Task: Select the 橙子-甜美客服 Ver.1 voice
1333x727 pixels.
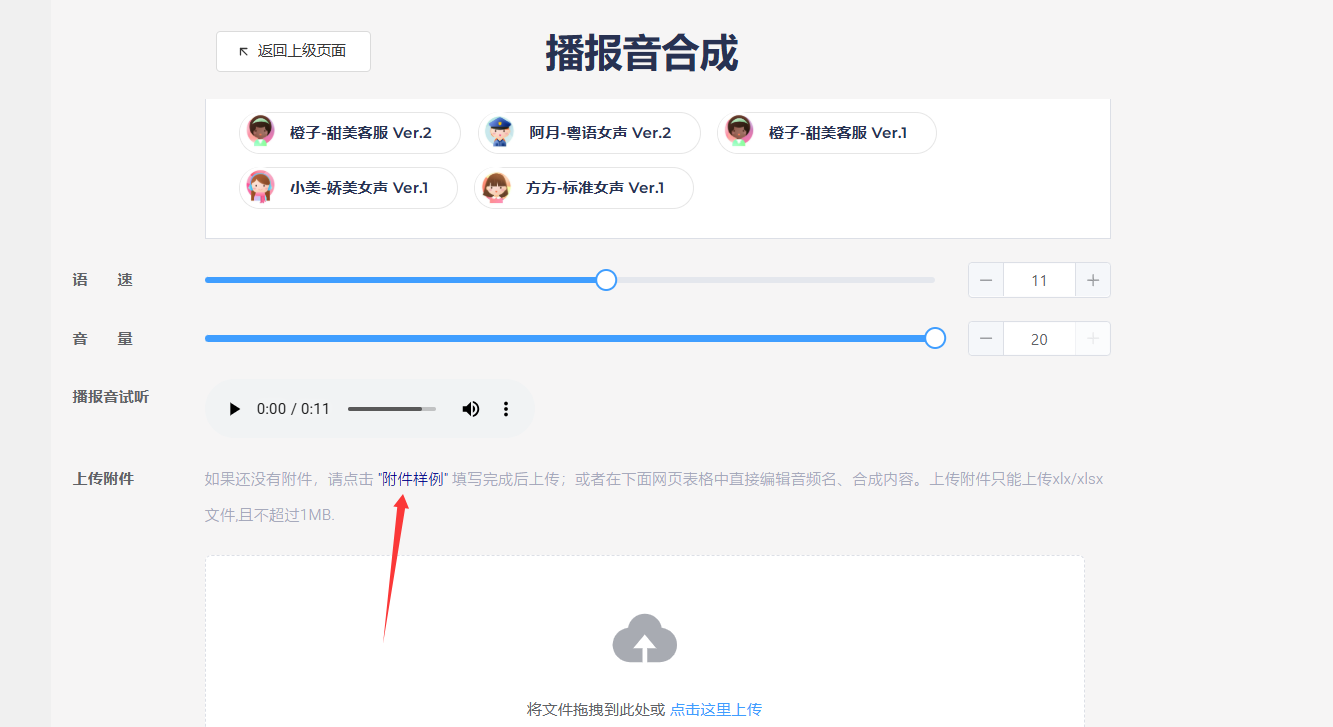Action: [x=827, y=133]
